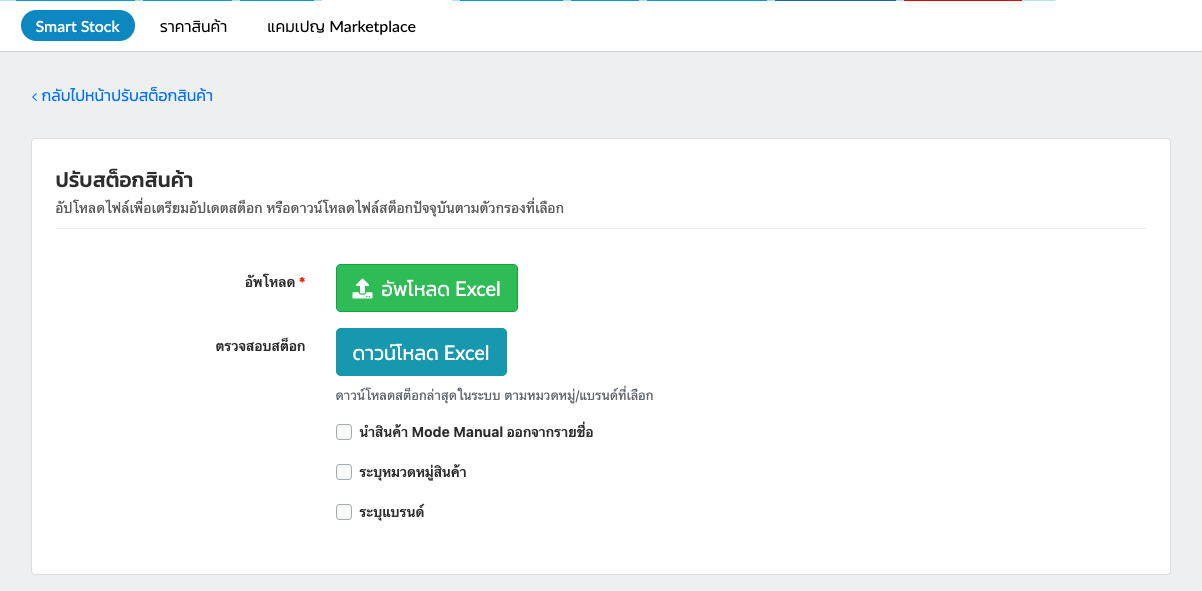
Task: Check the ระบุแบรนด์ checkbox
Action: (x=344, y=512)
